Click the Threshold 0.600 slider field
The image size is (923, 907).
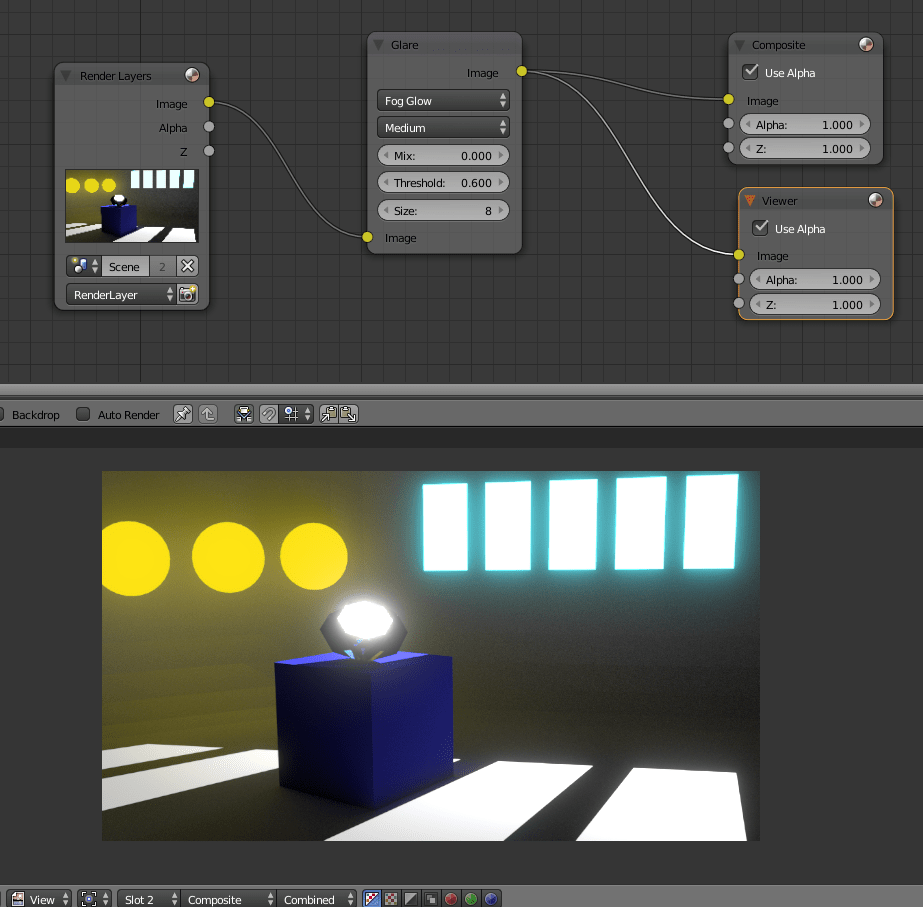pyautogui.click(x=443, y=182)
